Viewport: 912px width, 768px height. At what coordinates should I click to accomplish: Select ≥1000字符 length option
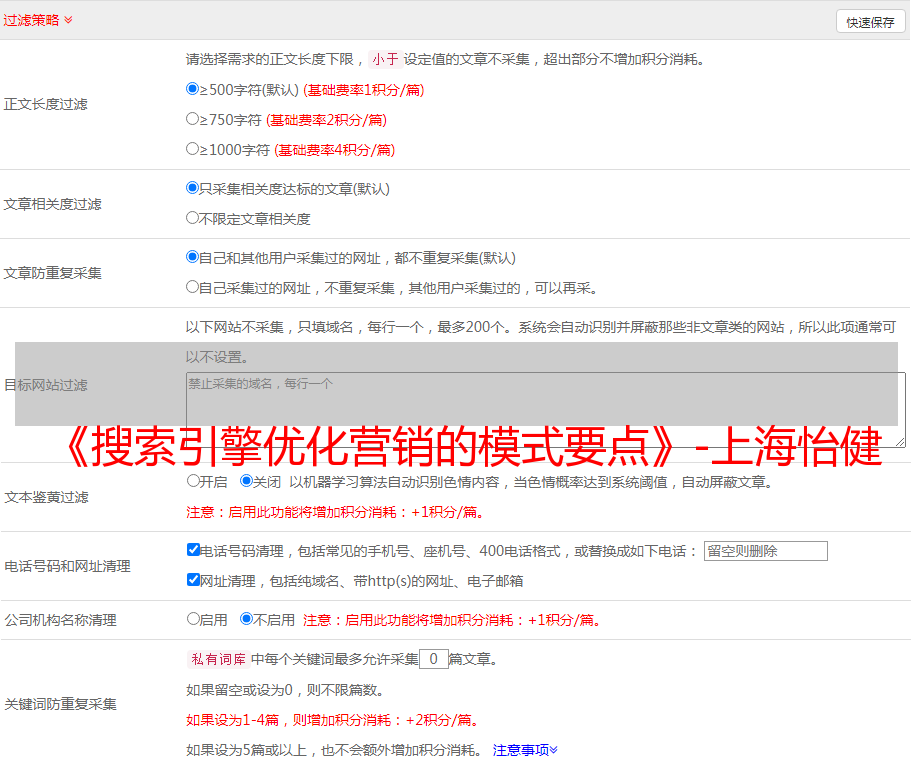[x=193, y=149]
